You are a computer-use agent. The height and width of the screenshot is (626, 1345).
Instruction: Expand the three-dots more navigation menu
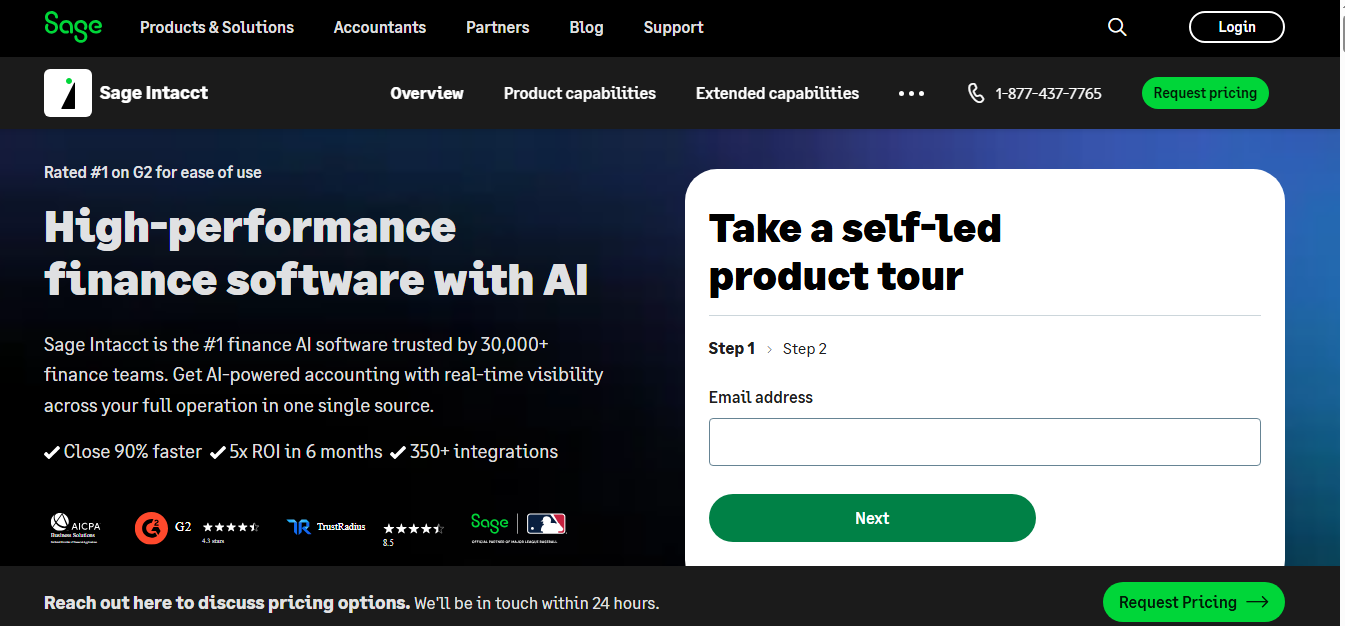911,93
